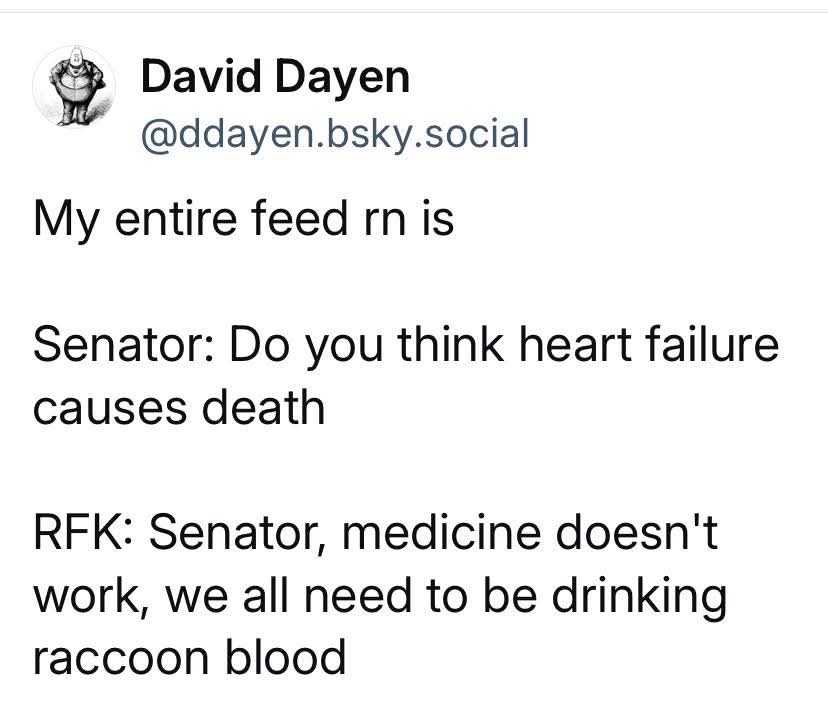Click the line "My entire feed rn is"

point(244,218)
